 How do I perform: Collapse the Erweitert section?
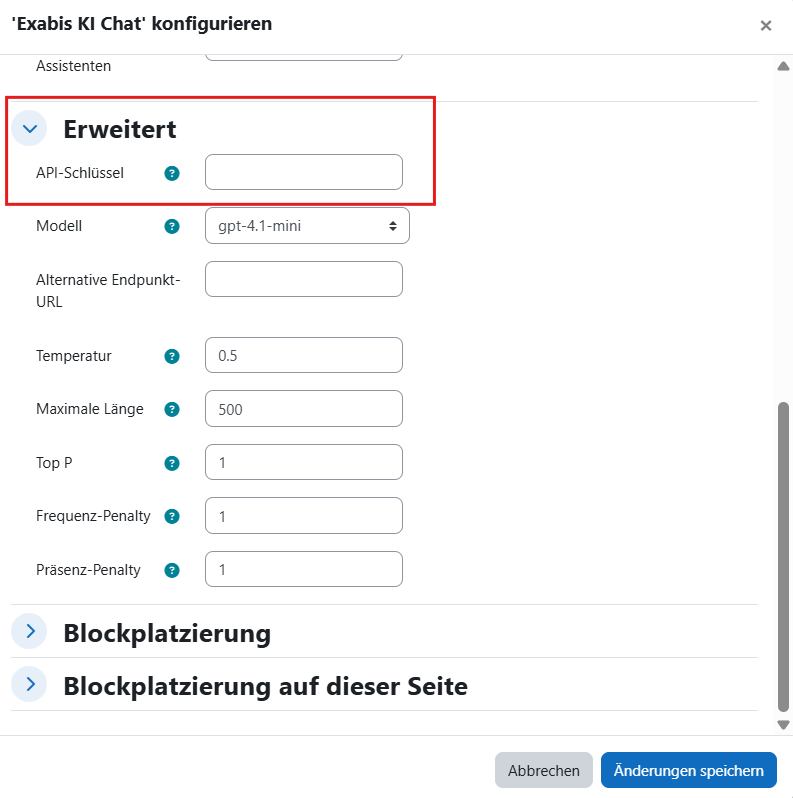(30, 128)
